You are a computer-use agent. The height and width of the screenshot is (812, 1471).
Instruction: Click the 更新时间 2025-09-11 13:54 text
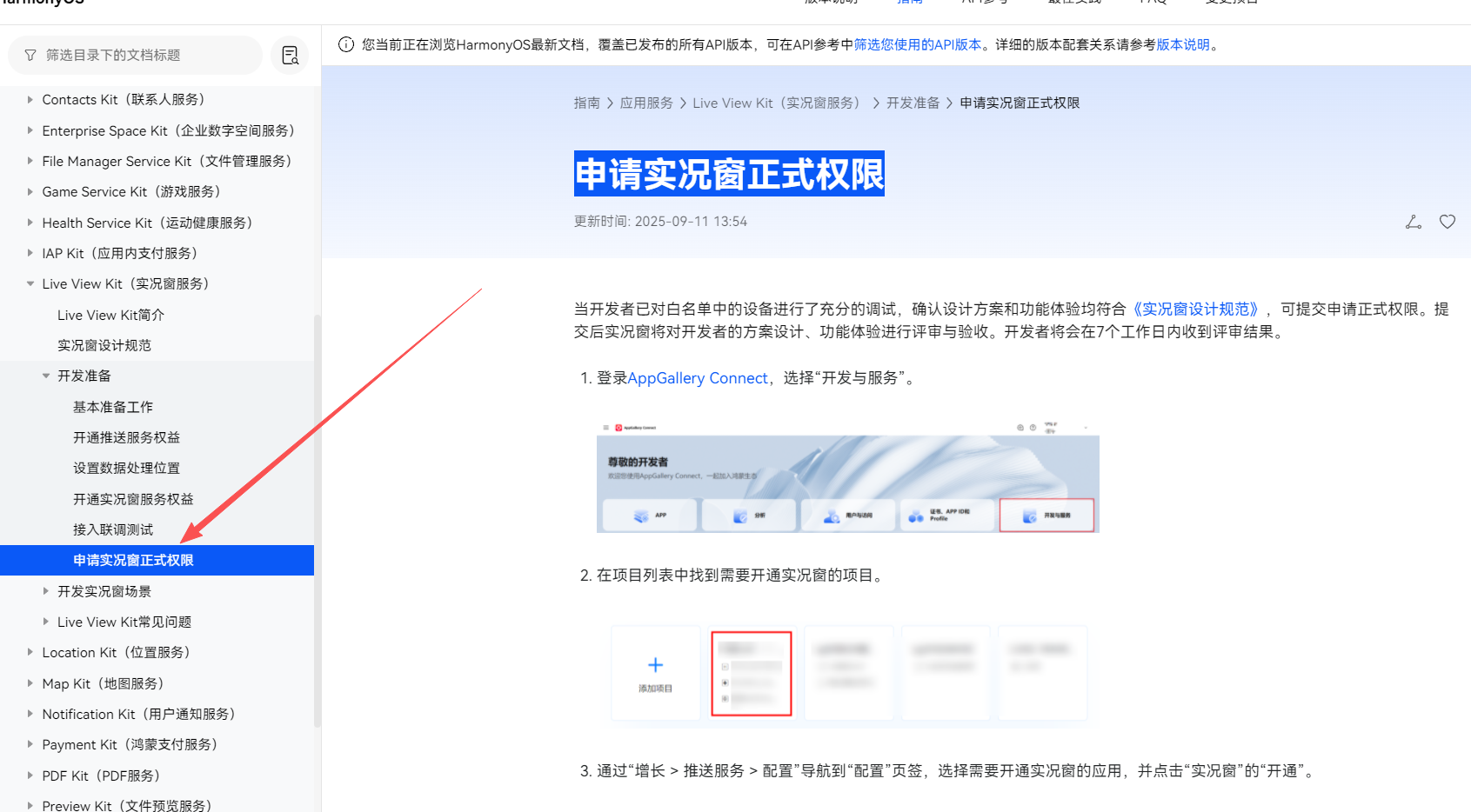click(660, 222)
